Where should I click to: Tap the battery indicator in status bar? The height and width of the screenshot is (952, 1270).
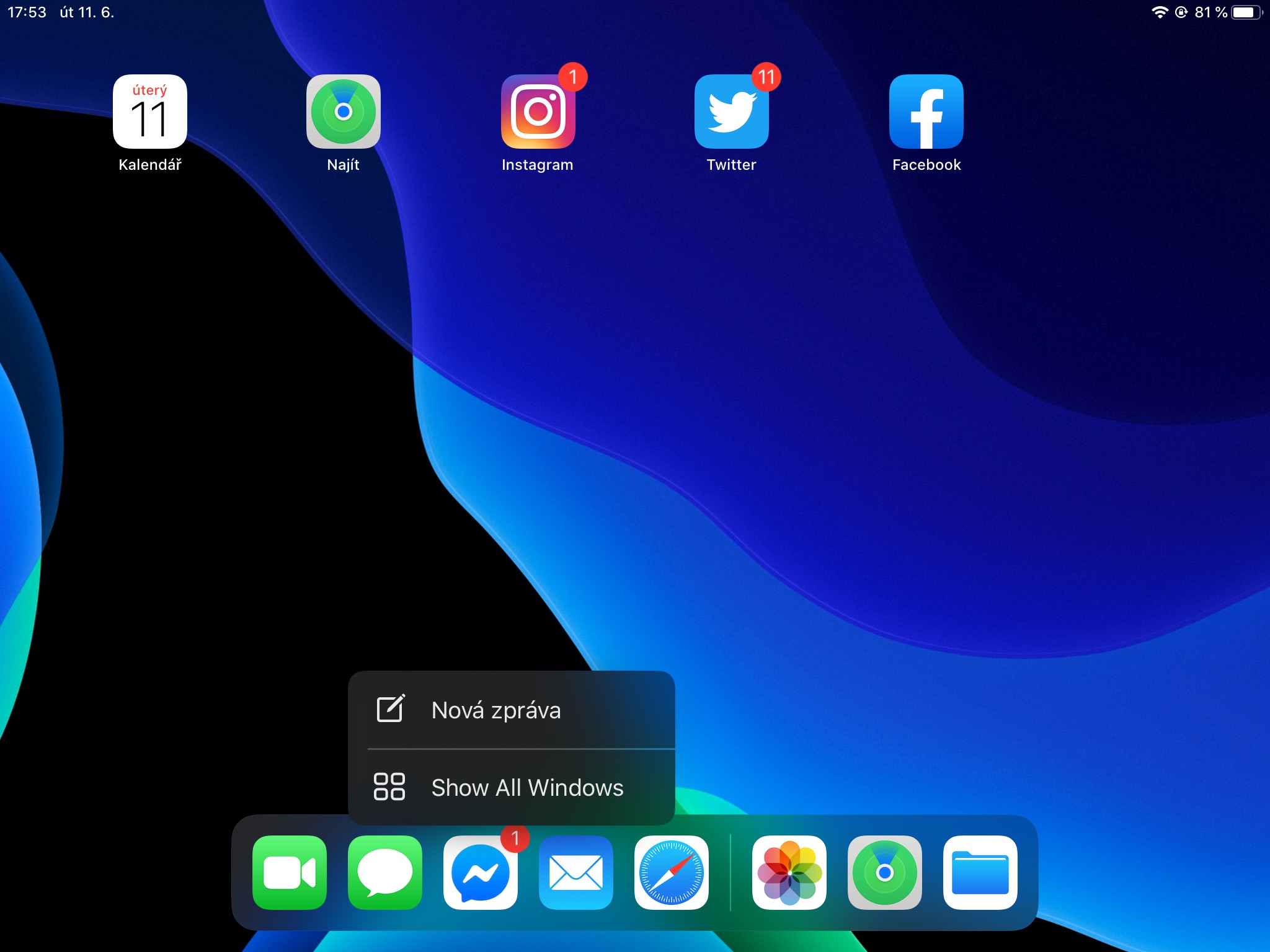coord(1247,12)
